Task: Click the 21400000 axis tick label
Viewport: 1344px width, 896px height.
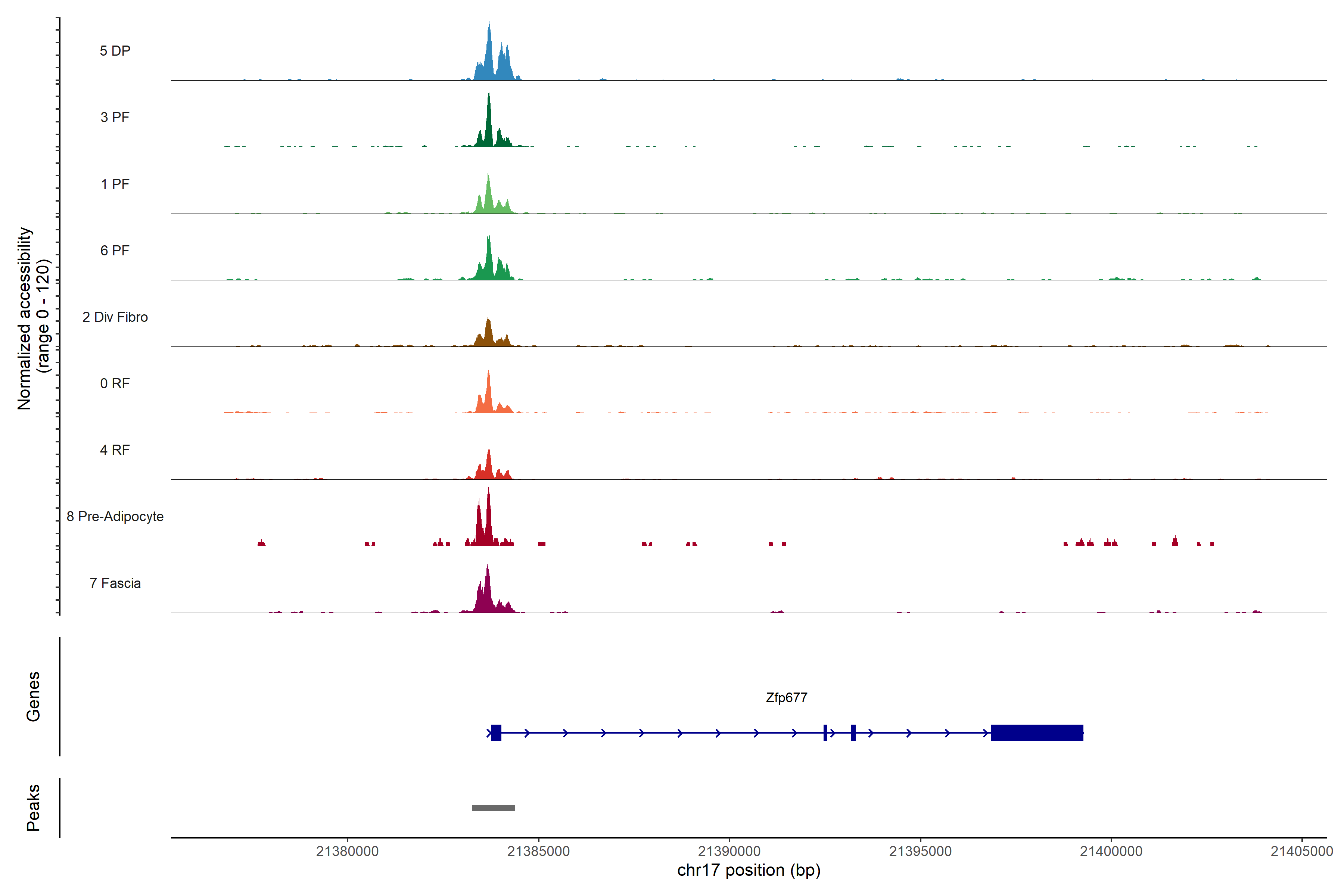Action: (1111, 852)
